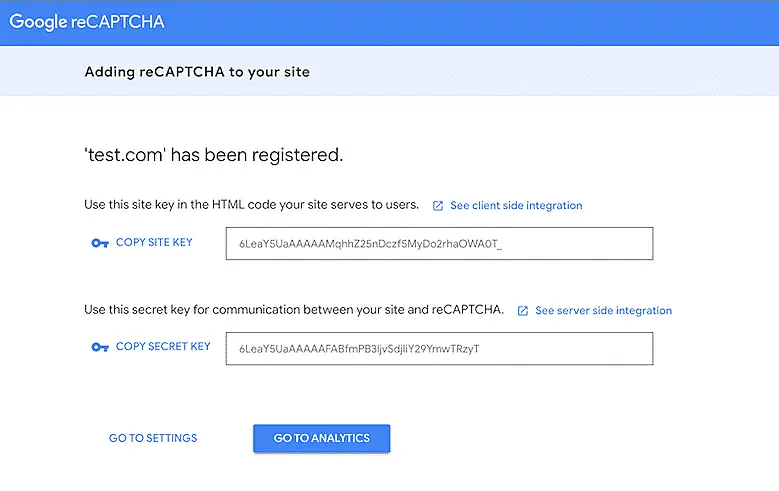The height and width of the screenshot is (491, 779).
Task: Click the key icon beside COPY SITE KEY
Action: [x=99, y=243]
